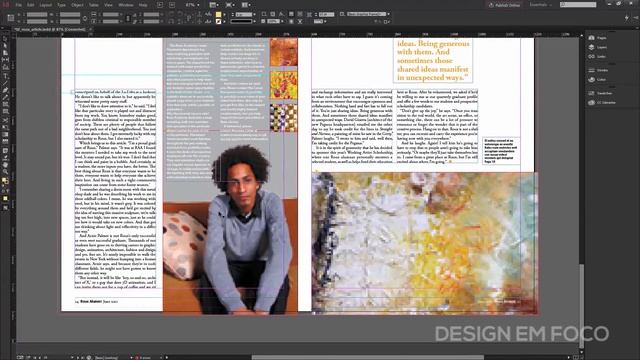Click the vertical scrollbar thumb
This screenshot has height=360, width=640.
coord(582,306)
